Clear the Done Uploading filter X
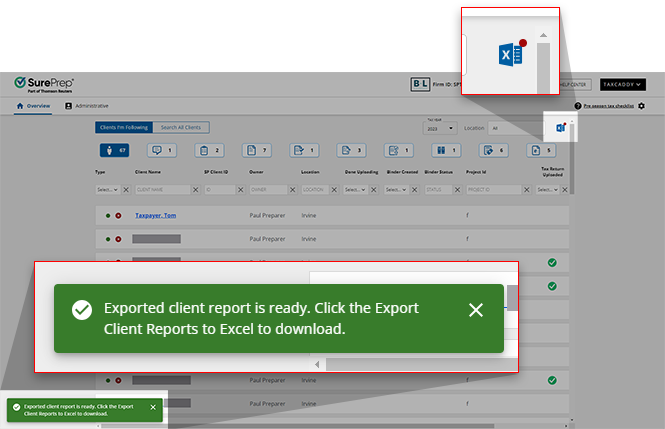 click(374, 189)
